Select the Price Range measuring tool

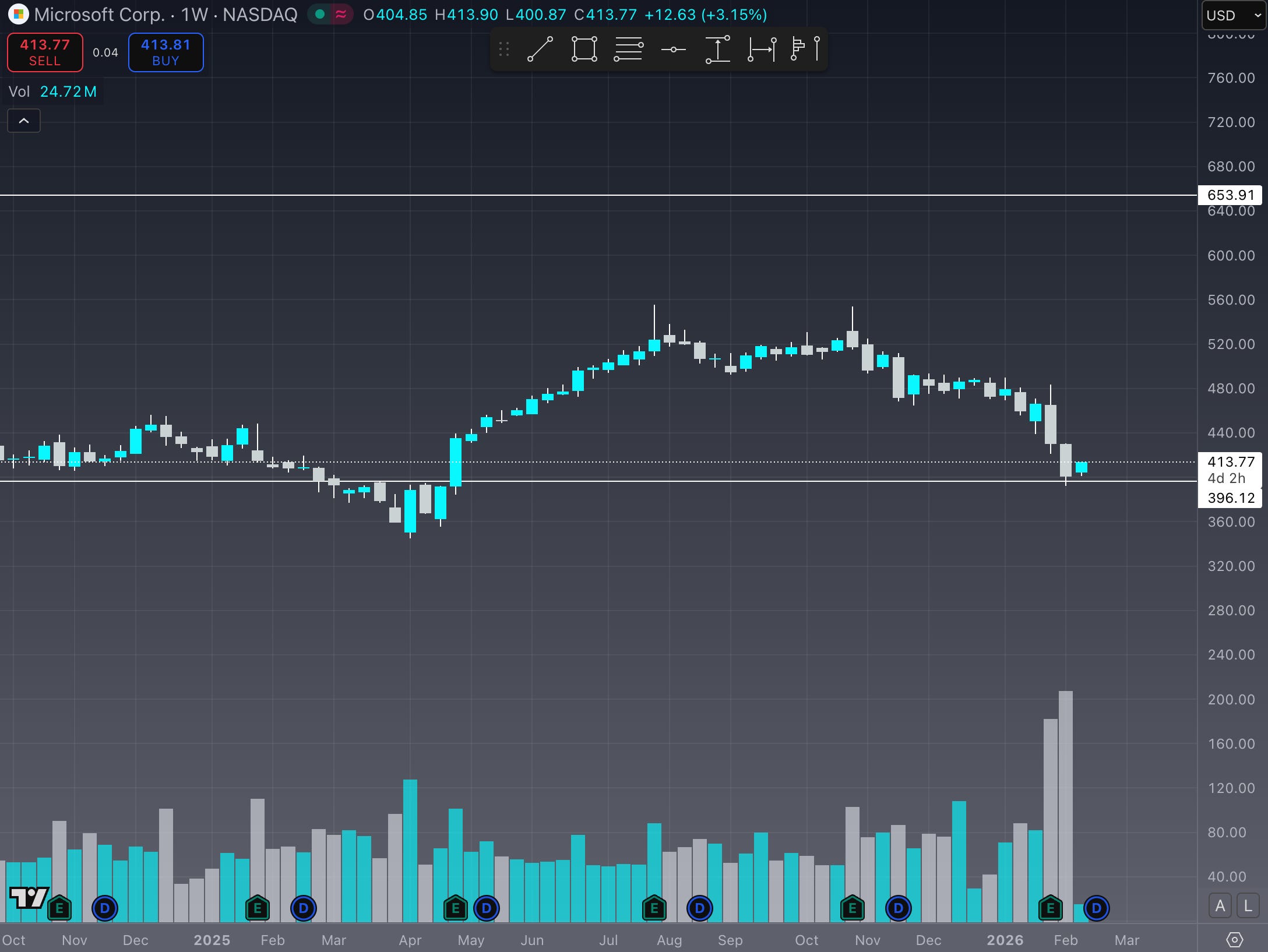coord(718,50)
